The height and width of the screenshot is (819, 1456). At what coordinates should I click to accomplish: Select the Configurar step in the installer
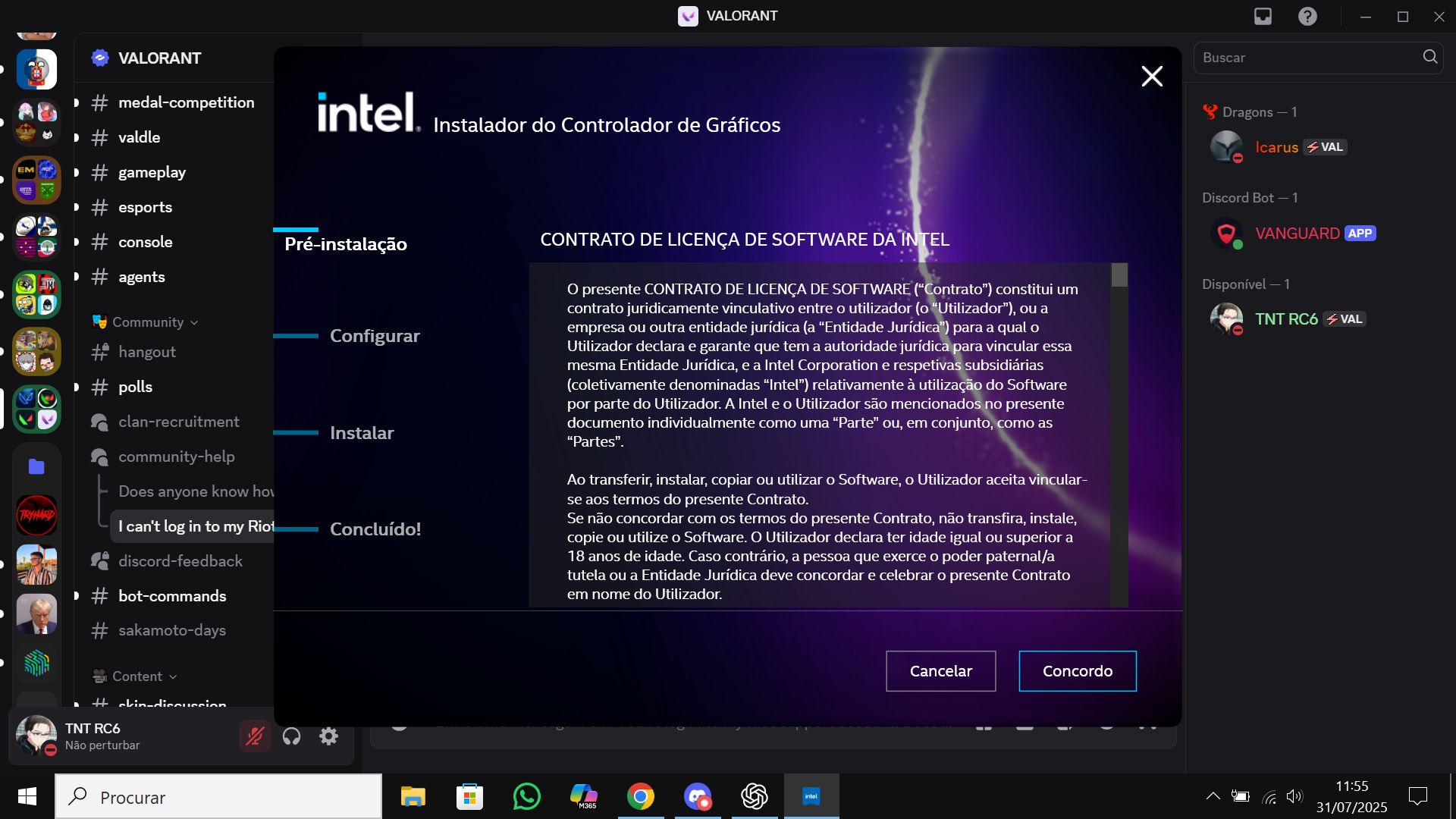pyautogui.click(x=375, y=336)
